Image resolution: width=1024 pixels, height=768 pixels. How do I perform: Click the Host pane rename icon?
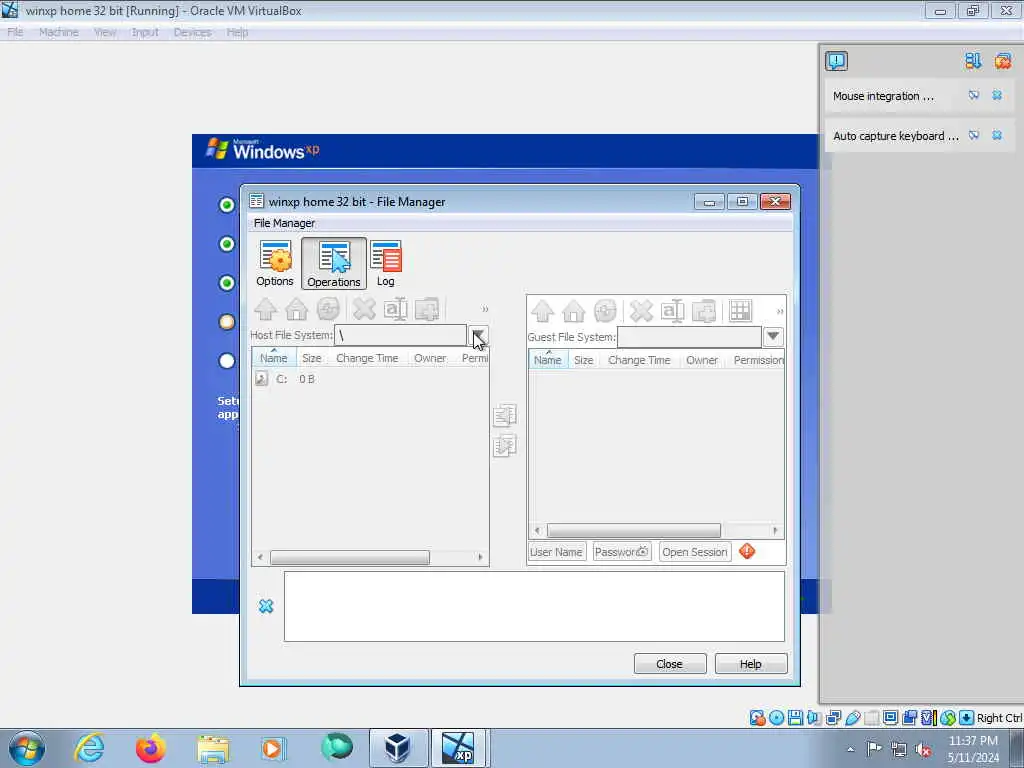coord(396,310)
